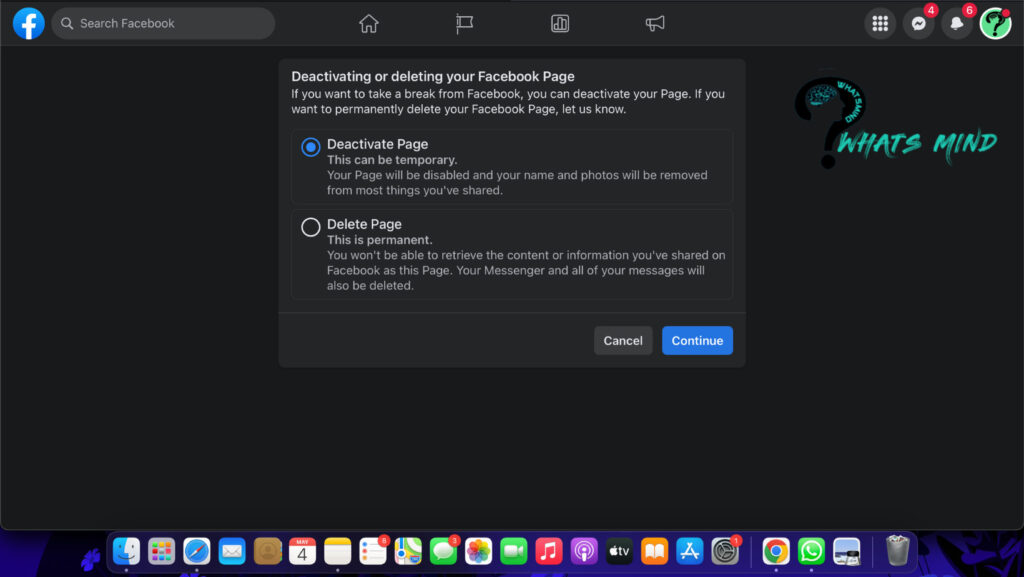
Task: Open Photos from the dock
Action: tap(479, 552)
